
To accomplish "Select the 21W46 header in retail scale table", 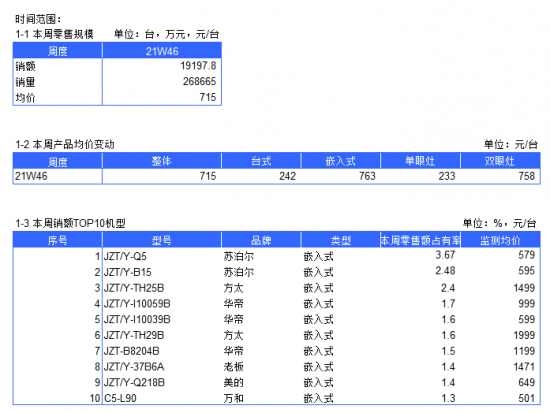I will coord(162,51).
